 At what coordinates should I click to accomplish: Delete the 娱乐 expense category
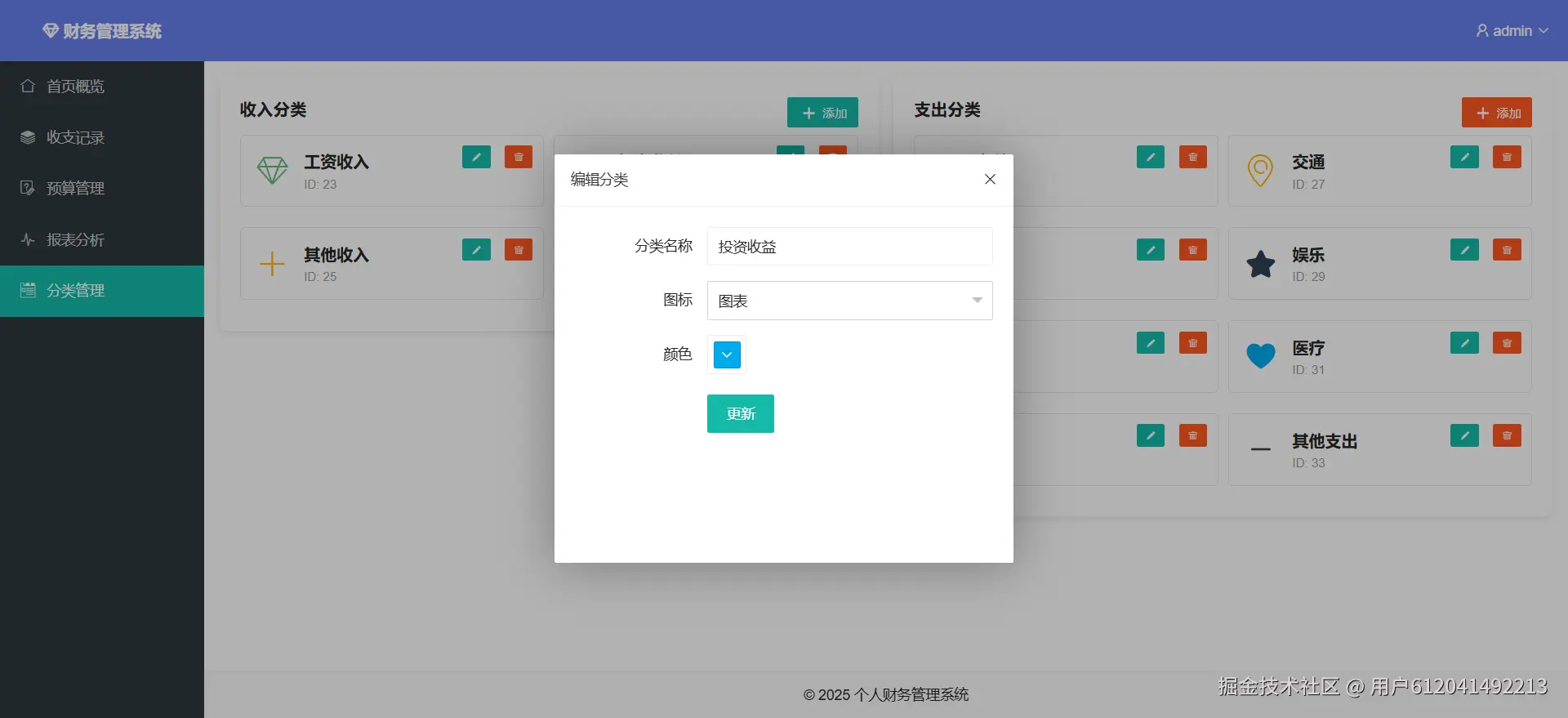click(1507, 250)
